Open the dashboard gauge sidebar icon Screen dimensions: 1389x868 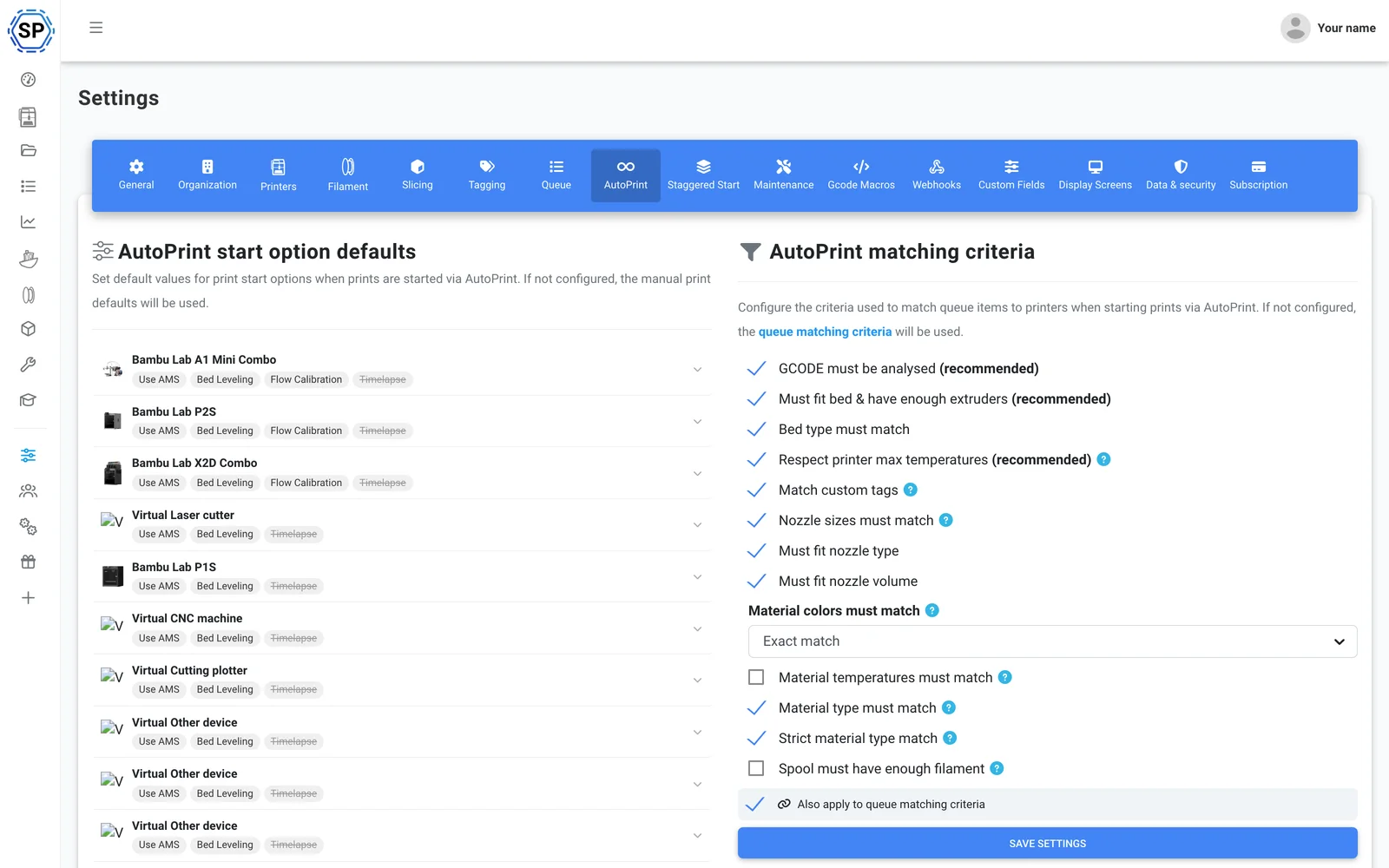click(29, 80)
